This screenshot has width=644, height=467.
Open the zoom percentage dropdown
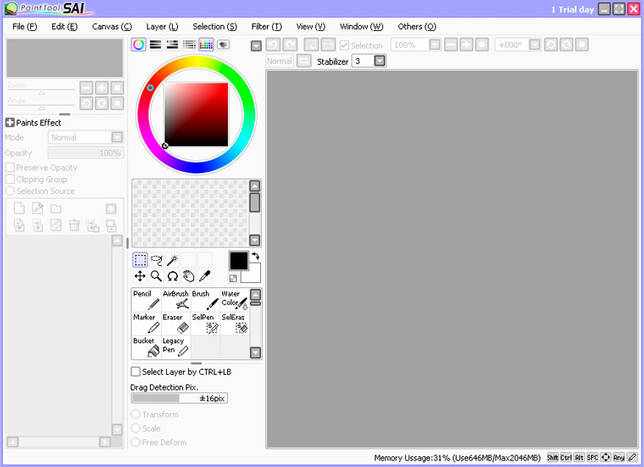[x=435, y=44]
